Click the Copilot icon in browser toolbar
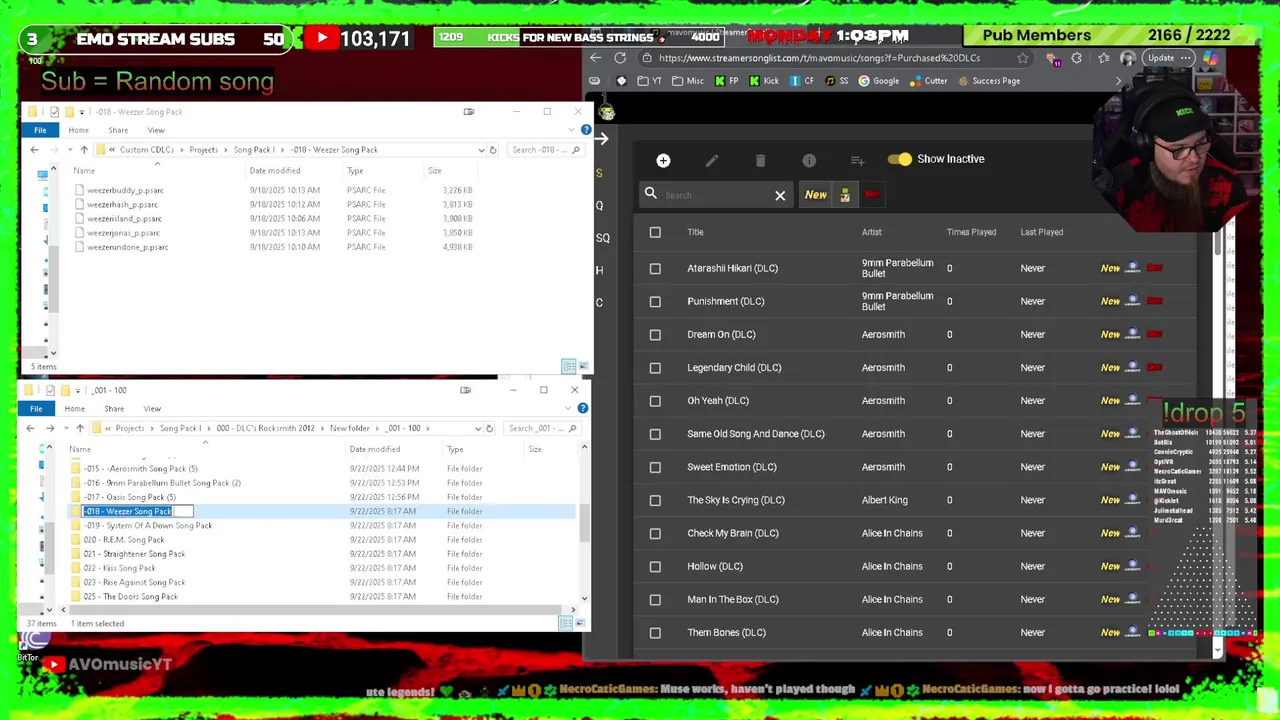 1210,58
